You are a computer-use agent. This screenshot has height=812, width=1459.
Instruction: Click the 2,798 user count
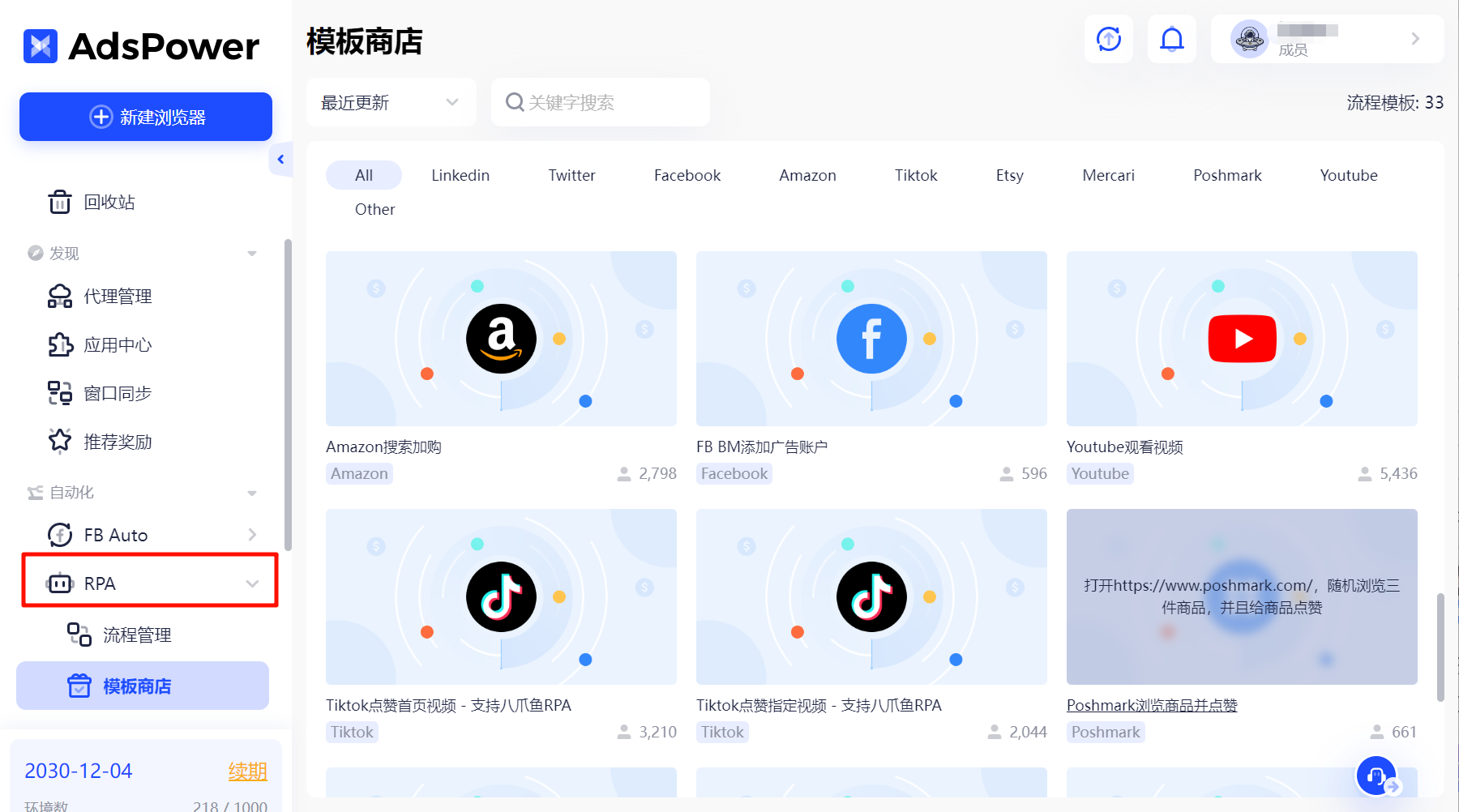pyautogui.click(x=657, y=473)
